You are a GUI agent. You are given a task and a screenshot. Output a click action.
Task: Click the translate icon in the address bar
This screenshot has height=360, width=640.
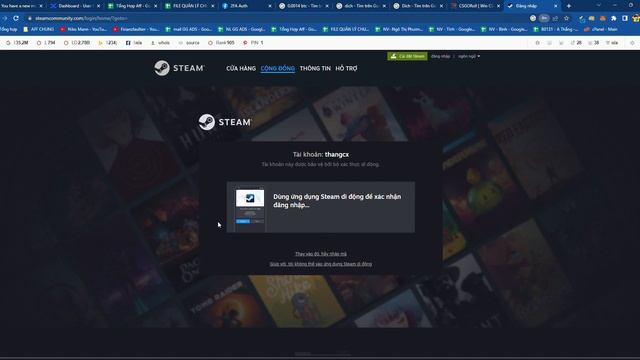[533, 18]
